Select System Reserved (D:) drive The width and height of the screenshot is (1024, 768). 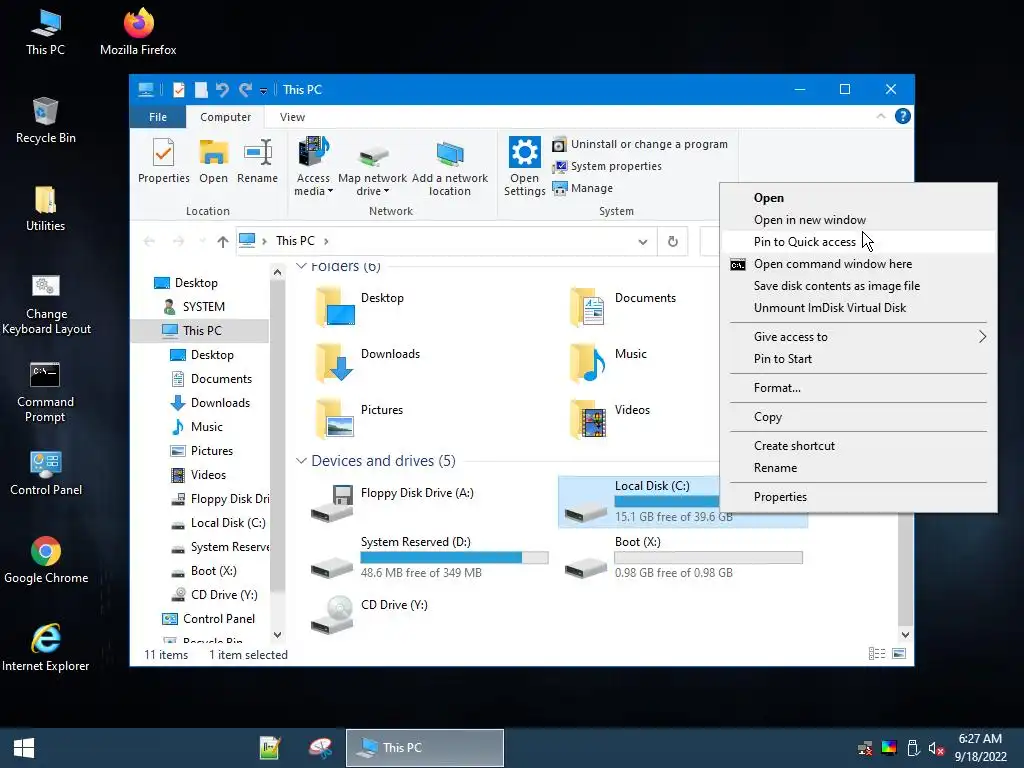[x=429, y=559]
